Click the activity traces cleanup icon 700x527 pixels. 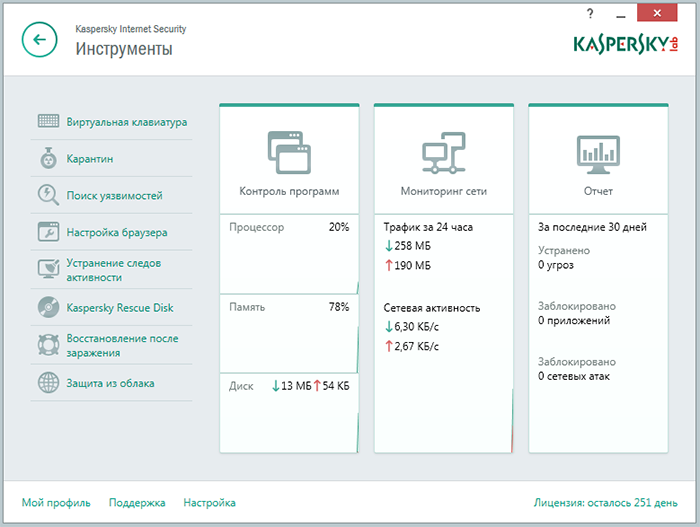coord(48,269)
